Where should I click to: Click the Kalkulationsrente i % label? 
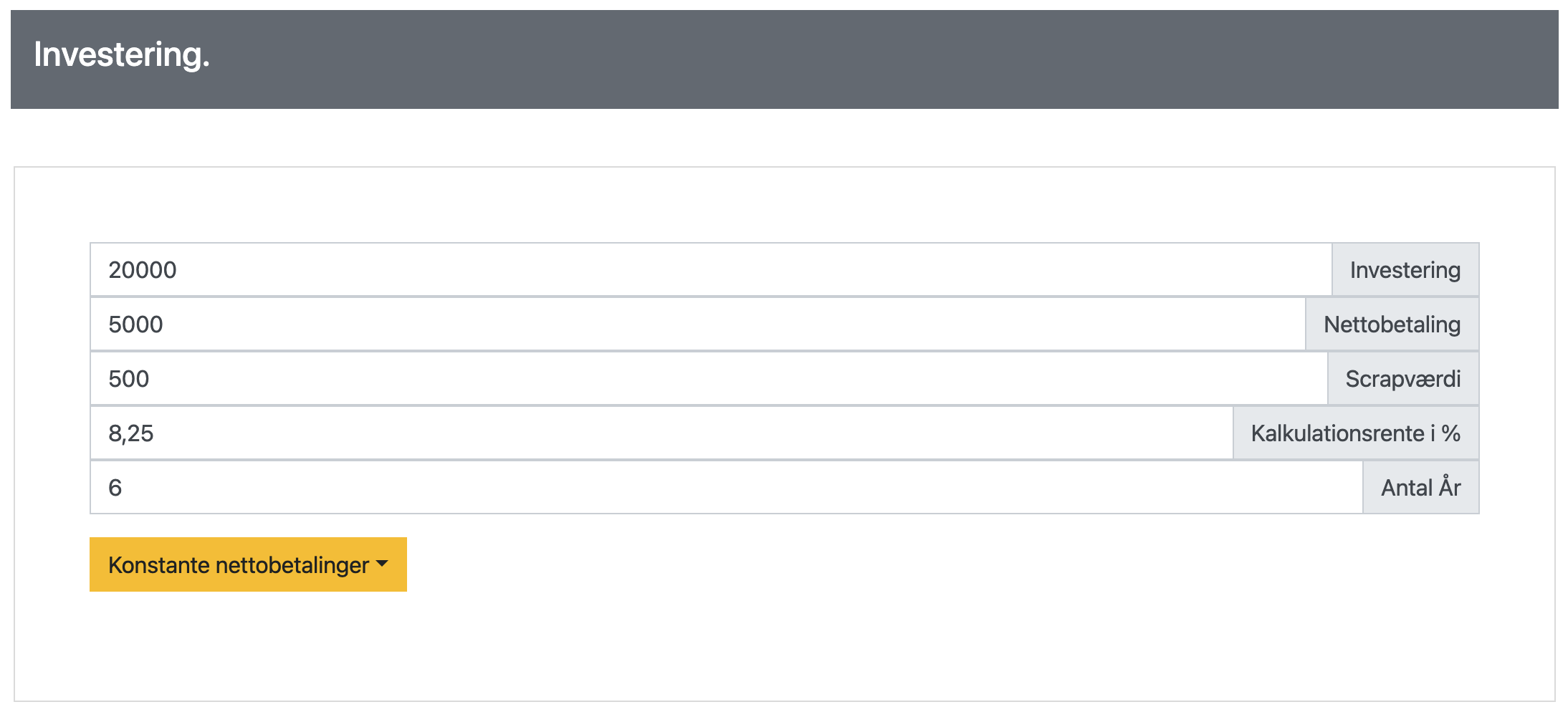click(1356, 433)
